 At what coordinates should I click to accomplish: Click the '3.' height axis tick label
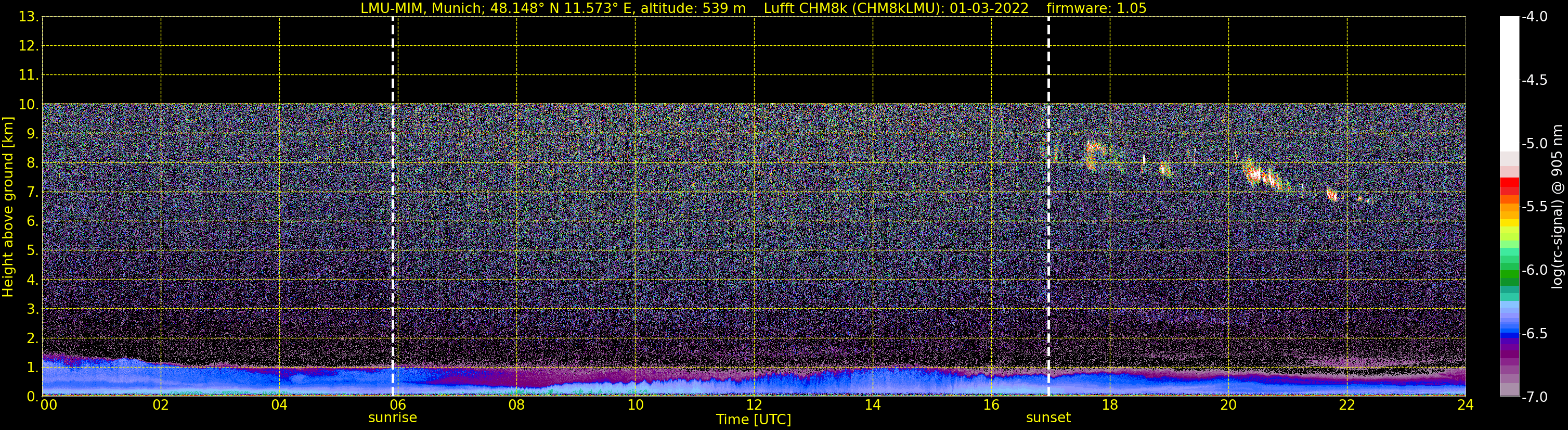click(32, 309)
